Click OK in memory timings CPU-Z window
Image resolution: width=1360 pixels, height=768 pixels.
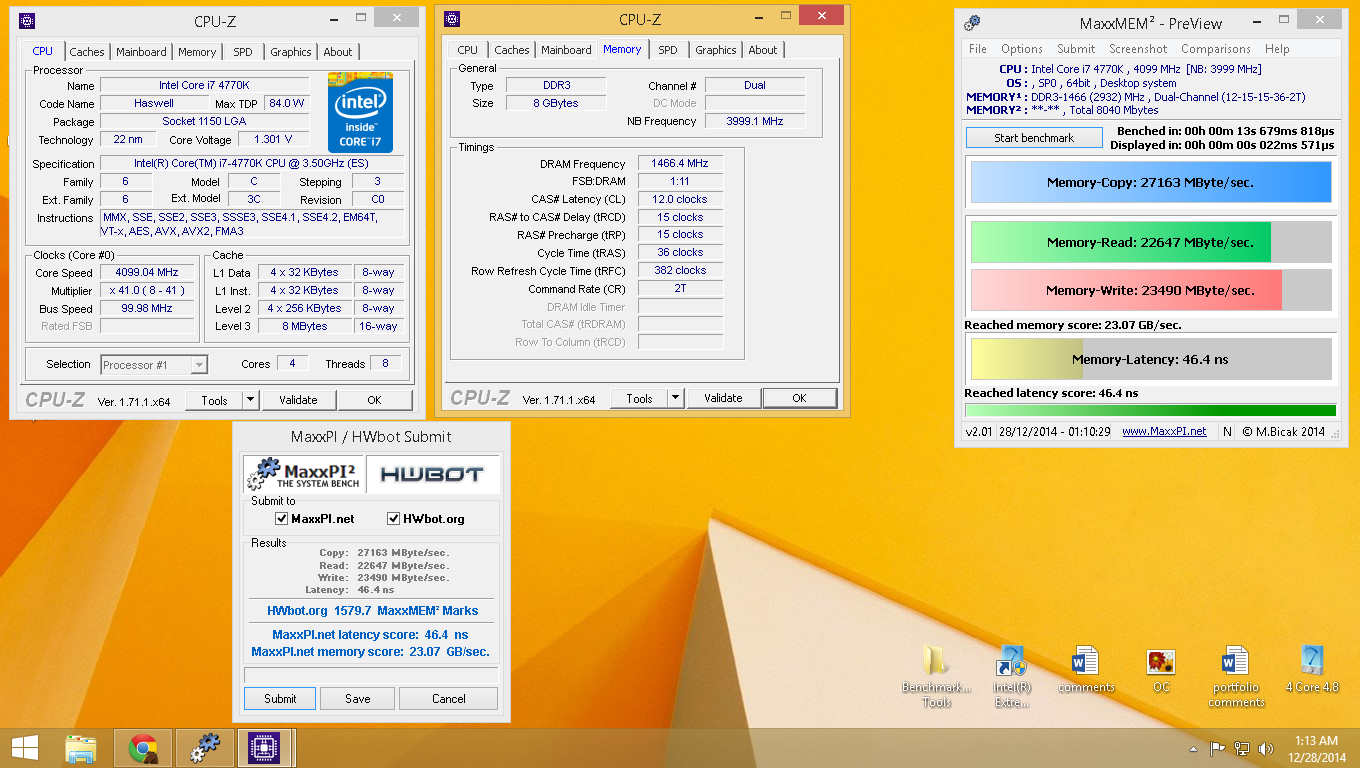click(799, 398)
